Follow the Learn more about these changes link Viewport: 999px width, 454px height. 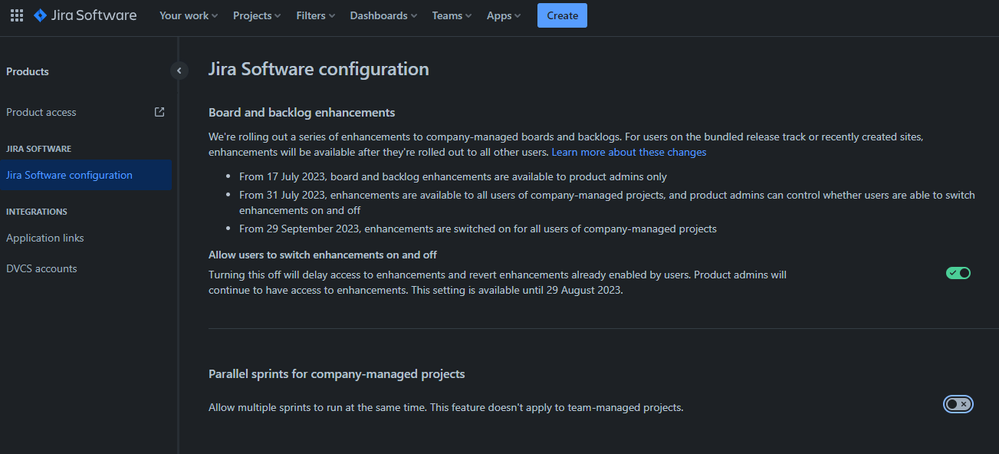[629, 152]
